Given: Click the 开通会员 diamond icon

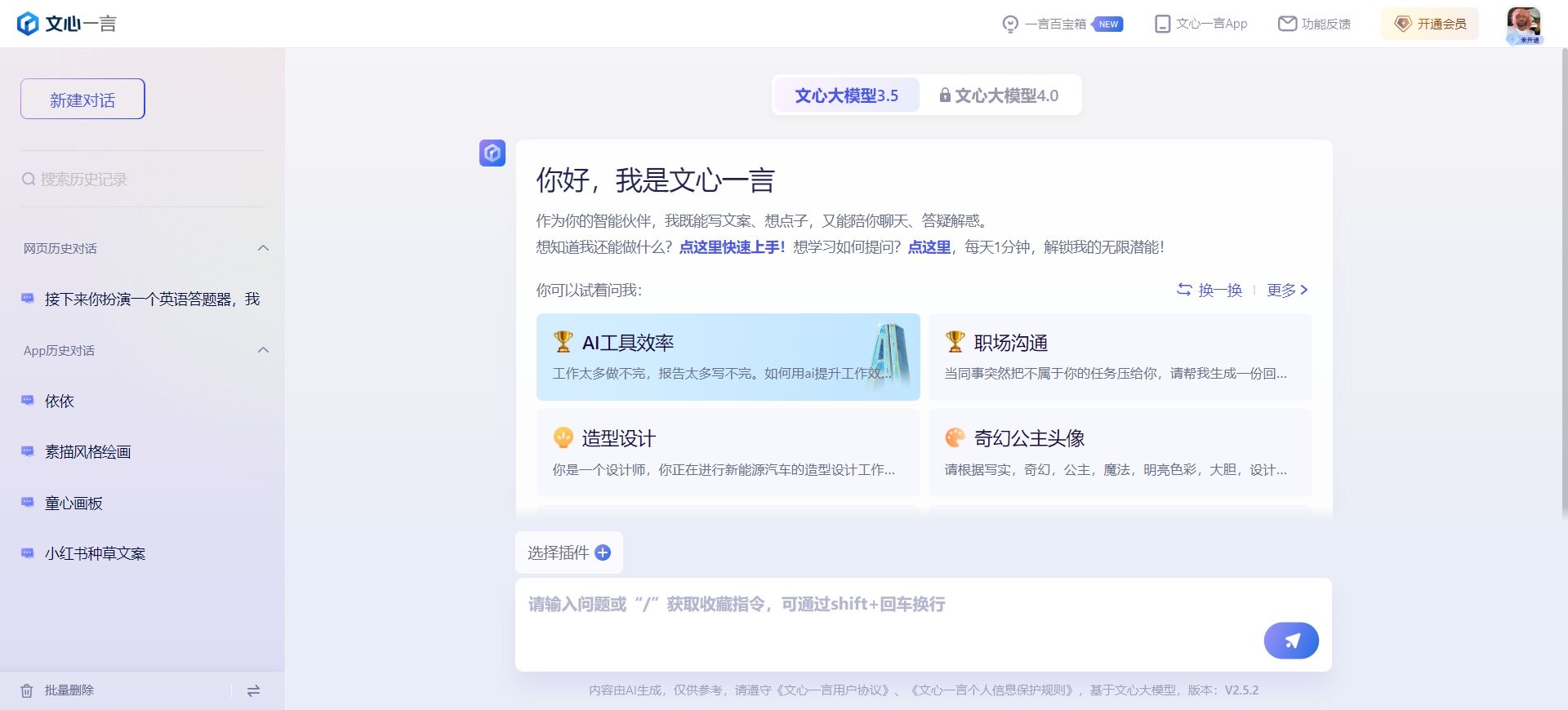Looking at the screenshot, I should 1403,24.
